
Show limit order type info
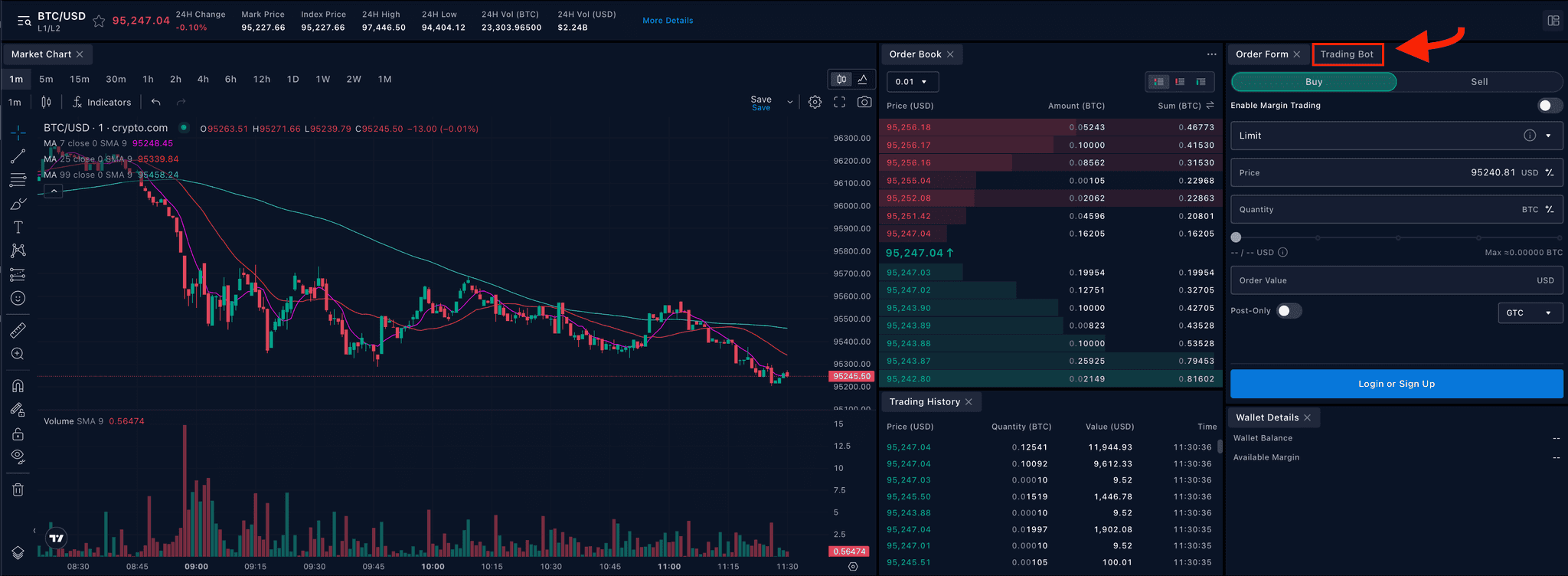(x=1530, y=136)
